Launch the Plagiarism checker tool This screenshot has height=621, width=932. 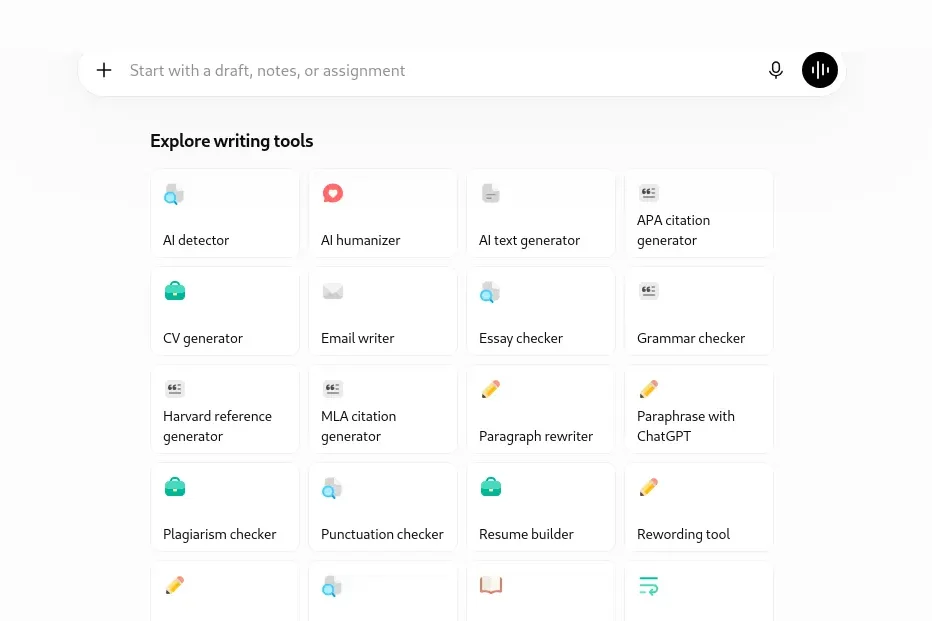225,507
